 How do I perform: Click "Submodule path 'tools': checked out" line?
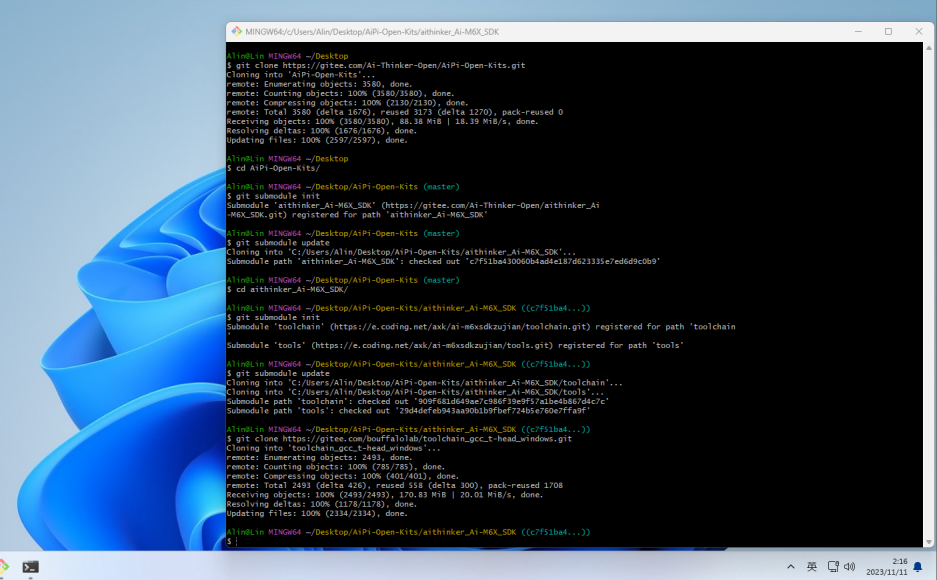409,411
